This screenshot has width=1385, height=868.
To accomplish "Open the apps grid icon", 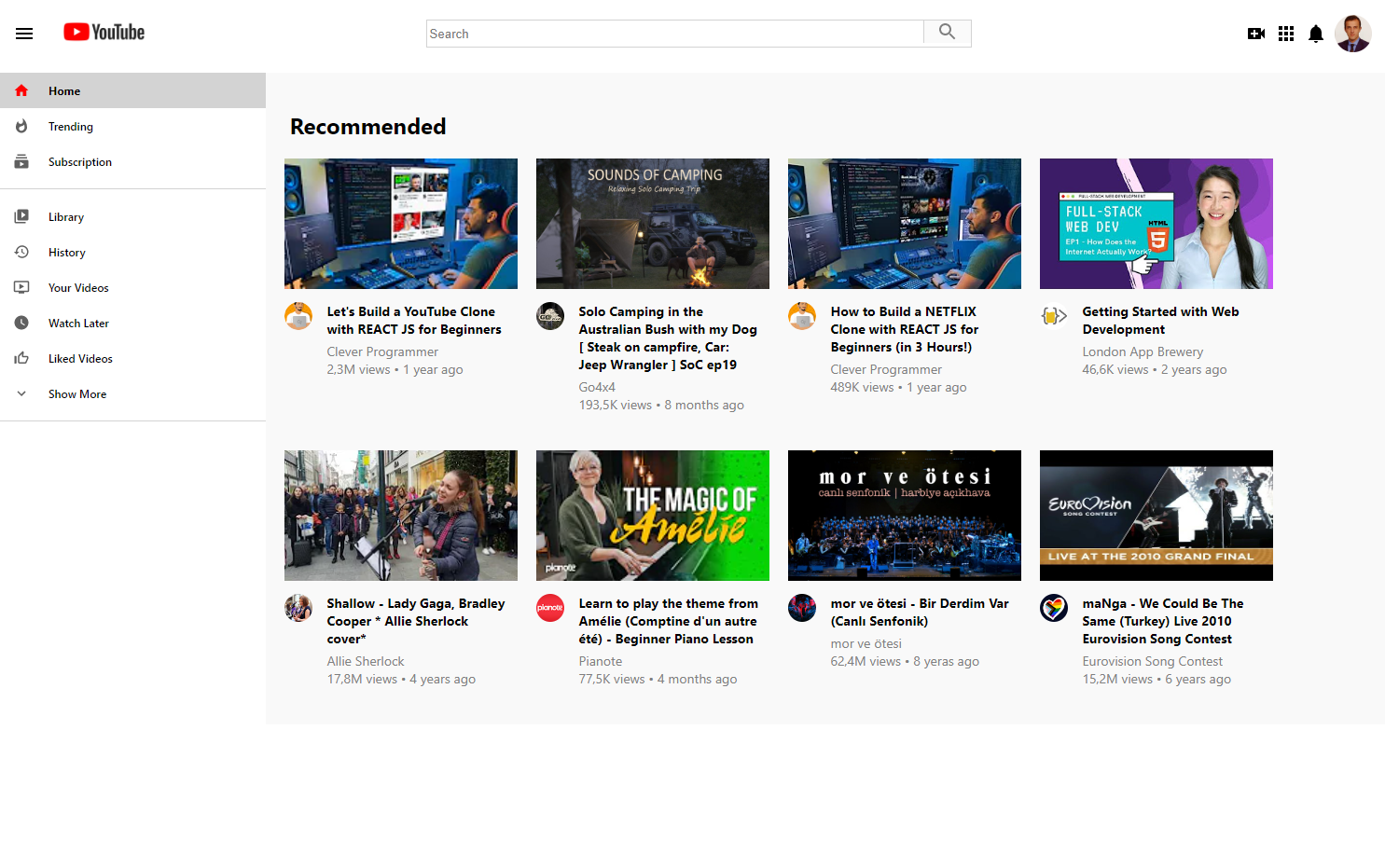I will (x=1286, y=34).
